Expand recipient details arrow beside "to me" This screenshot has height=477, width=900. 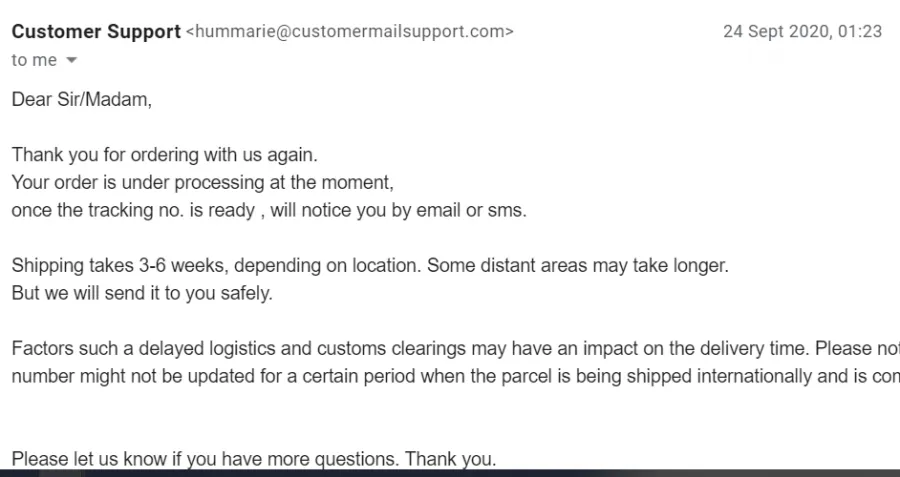tap(71, 60)
